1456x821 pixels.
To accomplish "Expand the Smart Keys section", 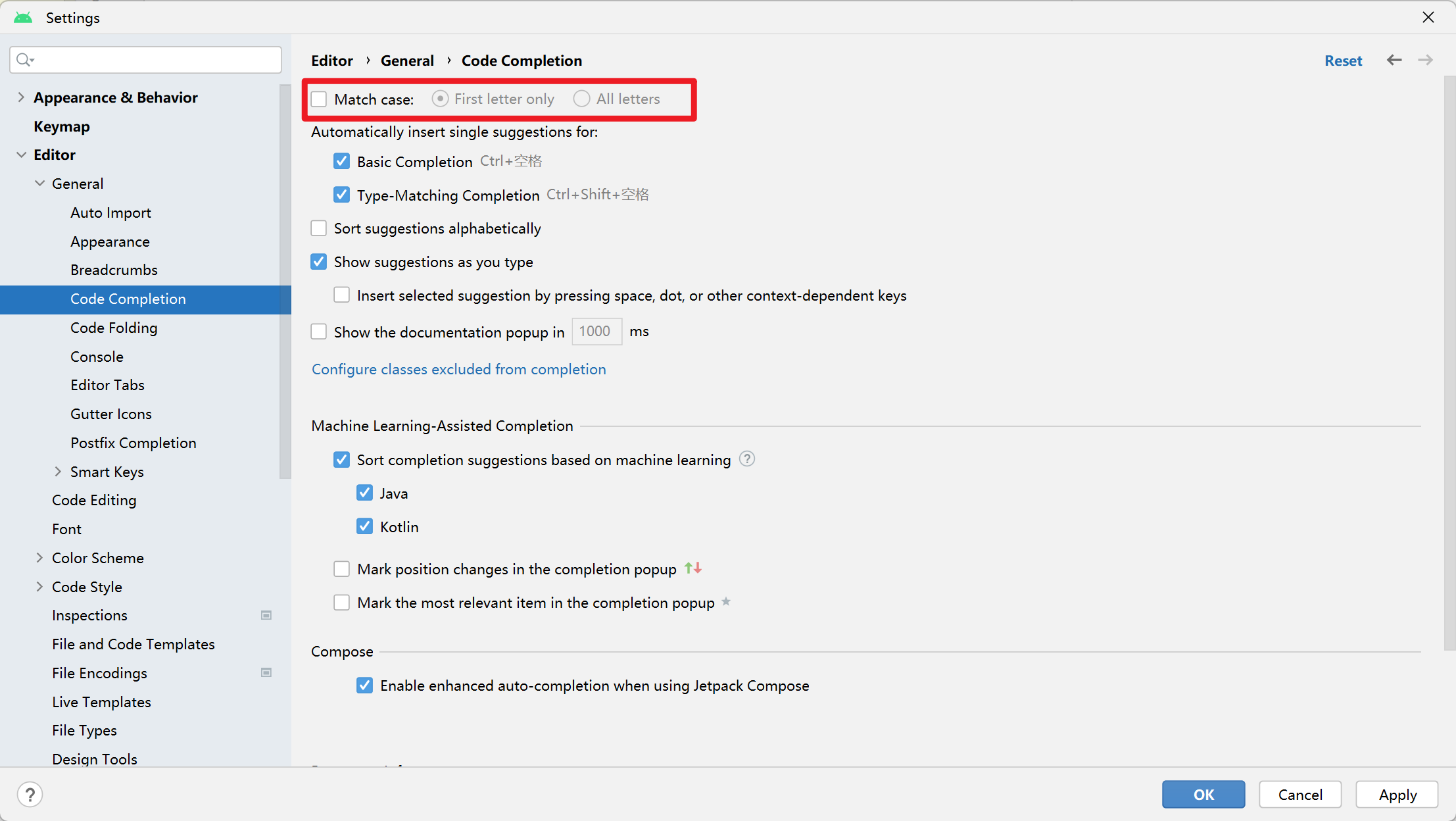I will (58, 471).
